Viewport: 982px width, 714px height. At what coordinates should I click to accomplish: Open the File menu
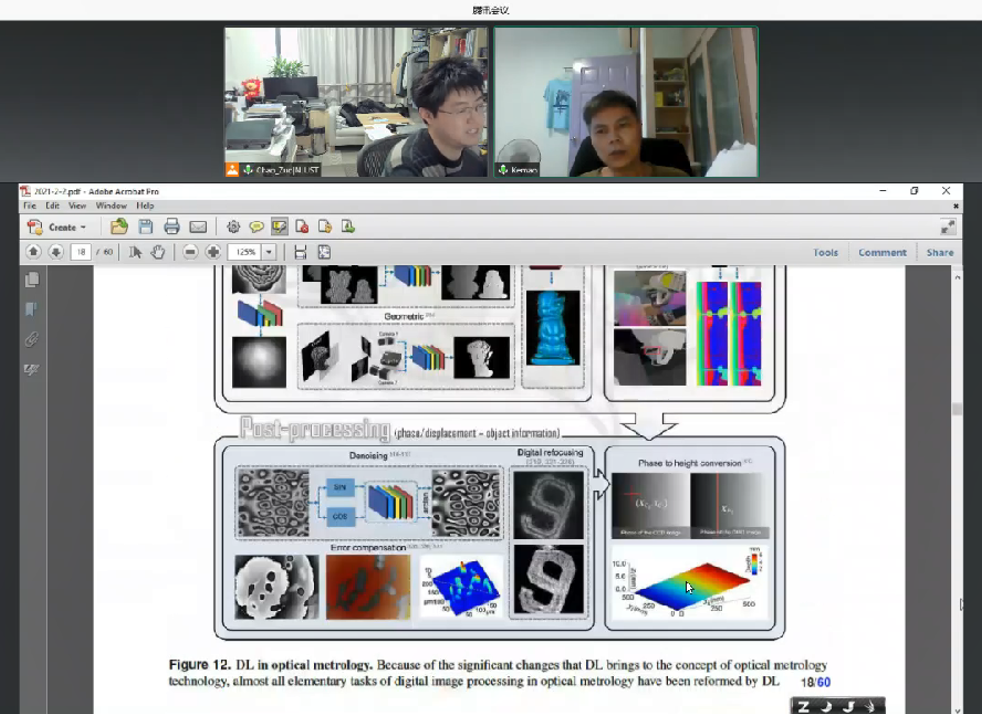29,205
